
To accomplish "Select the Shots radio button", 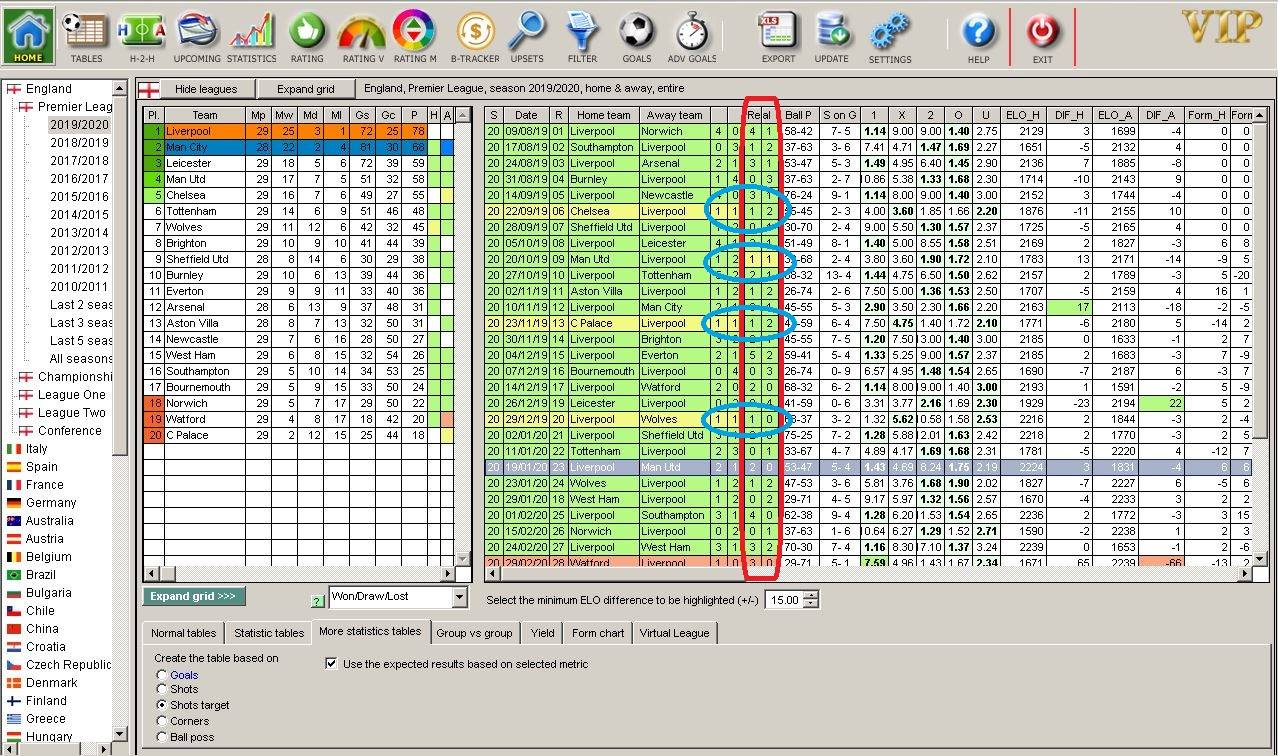I will 162,690.
